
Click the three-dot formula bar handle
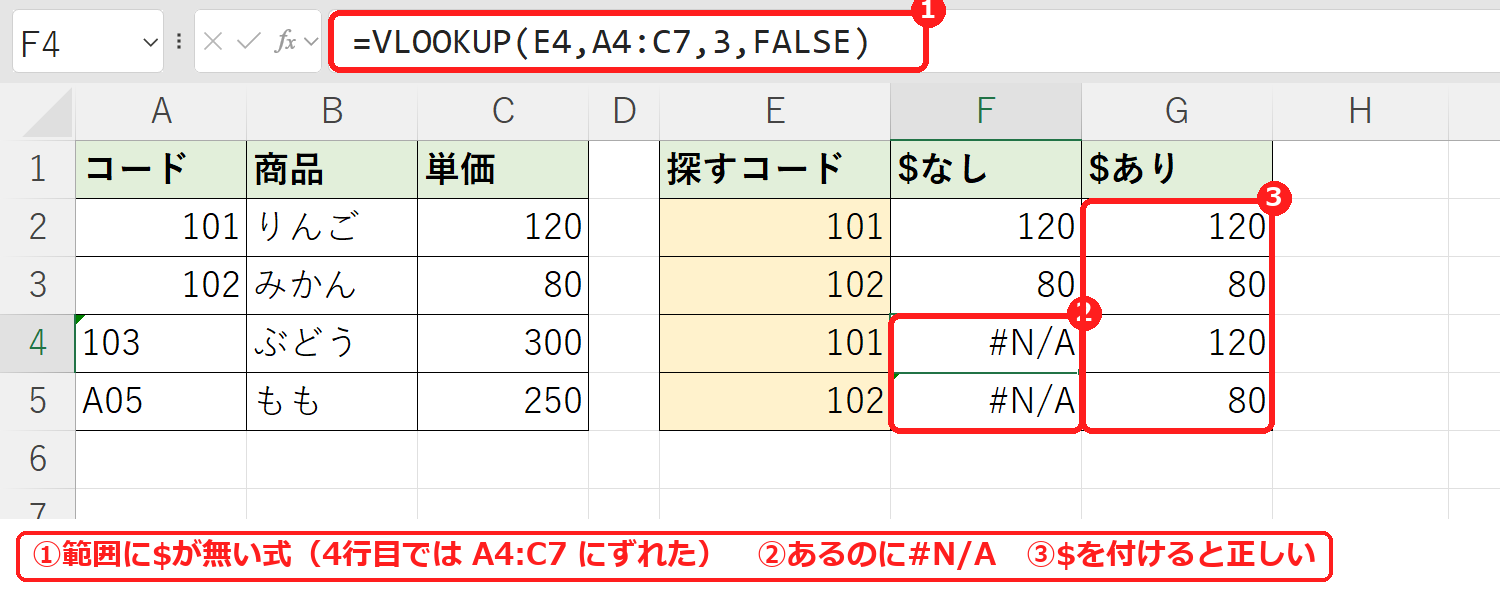pos(179,42)
